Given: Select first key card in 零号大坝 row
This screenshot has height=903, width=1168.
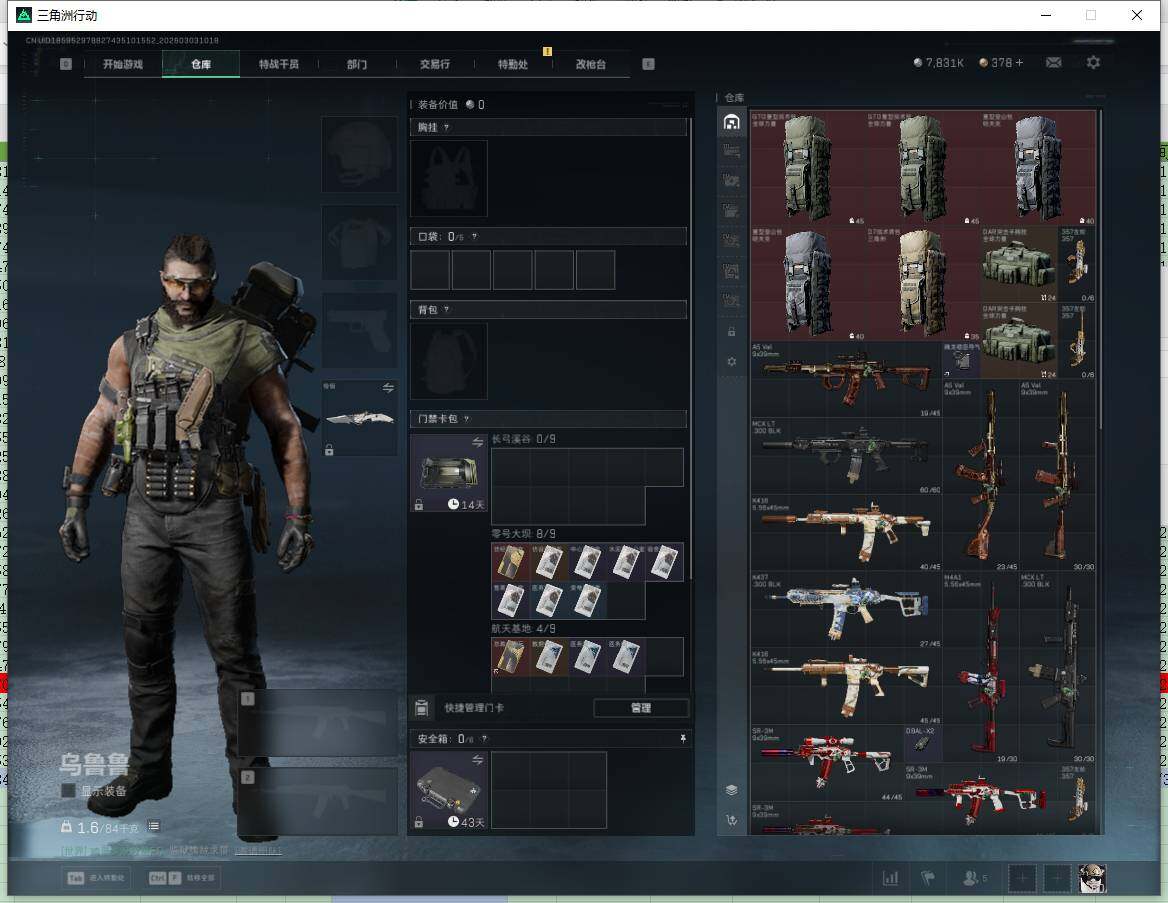Looking at the screenshot, I should pos(511,562).
